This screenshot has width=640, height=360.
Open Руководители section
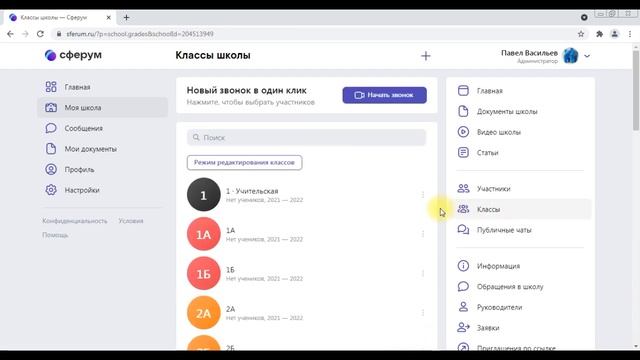(490, 307)
